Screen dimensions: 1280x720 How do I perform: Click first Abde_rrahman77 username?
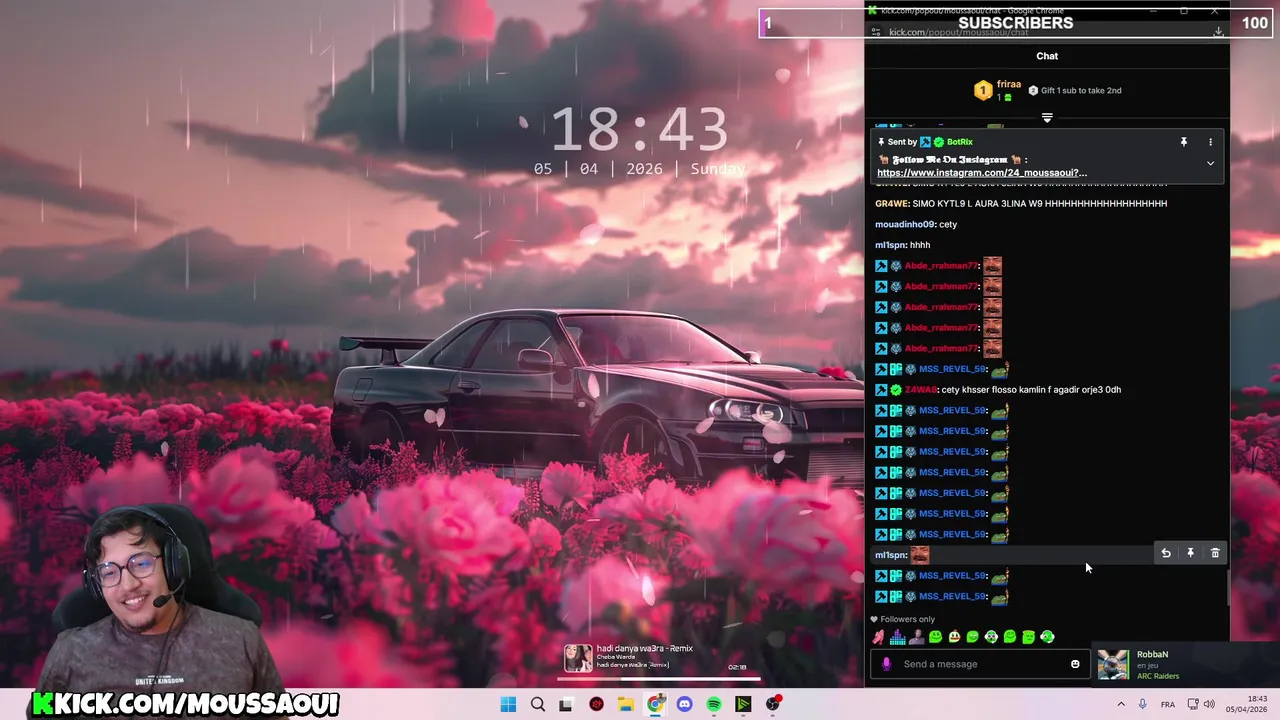click(x=941, y=266)
